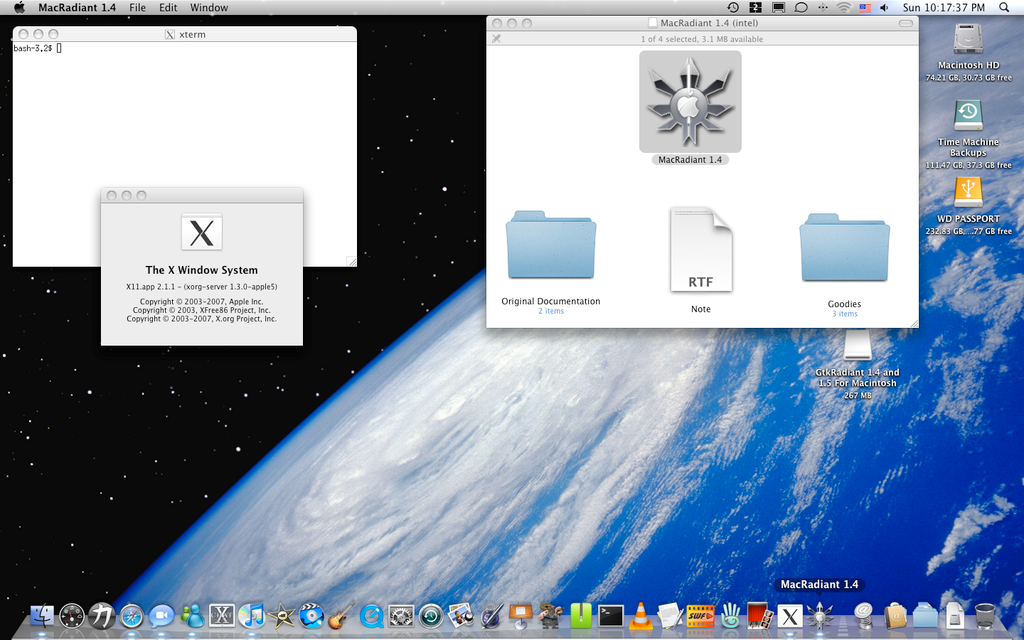Click the X11.app 2.1.1 version text

[x=201, y=287]
